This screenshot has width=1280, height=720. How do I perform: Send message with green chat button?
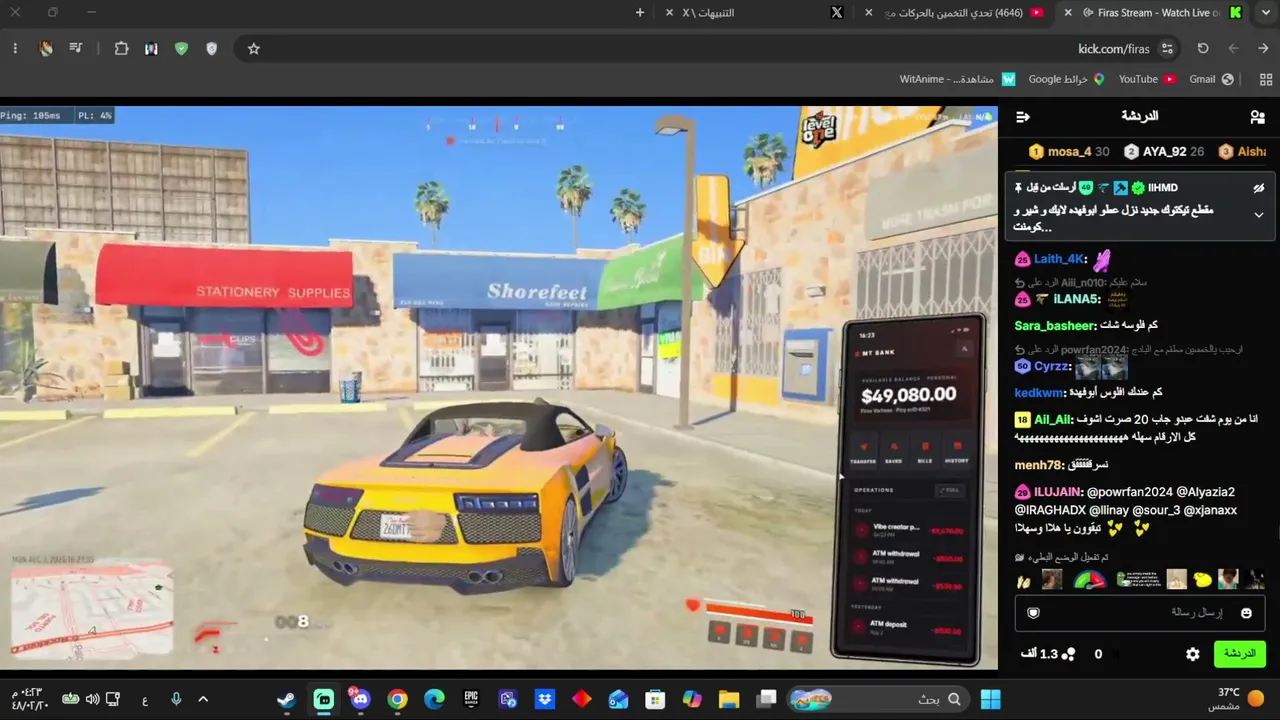[1240, 654]
